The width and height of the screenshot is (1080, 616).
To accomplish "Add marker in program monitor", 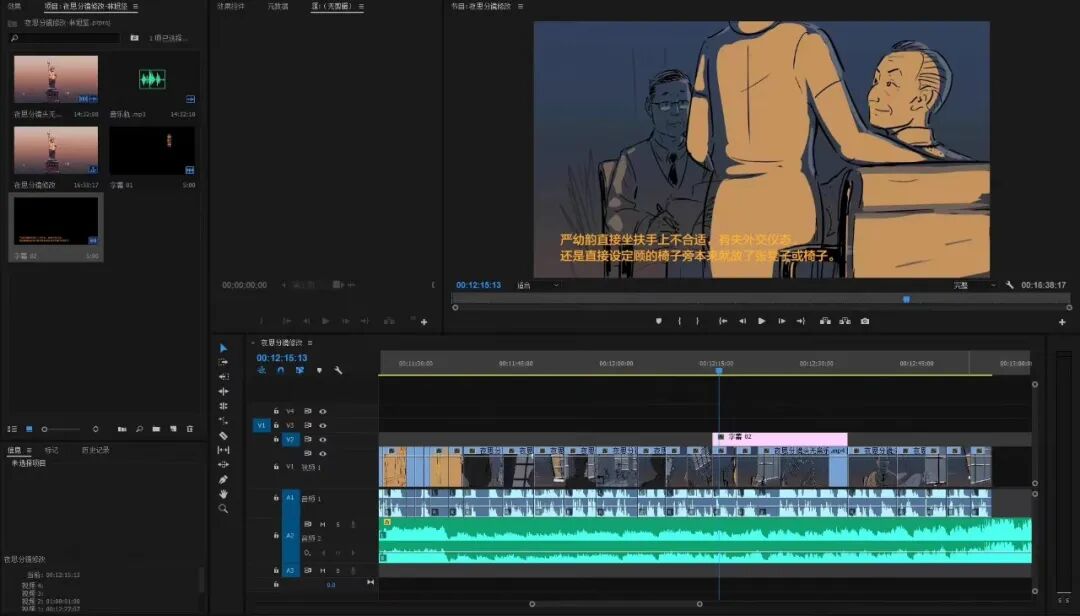I will (x=658, y=321).
